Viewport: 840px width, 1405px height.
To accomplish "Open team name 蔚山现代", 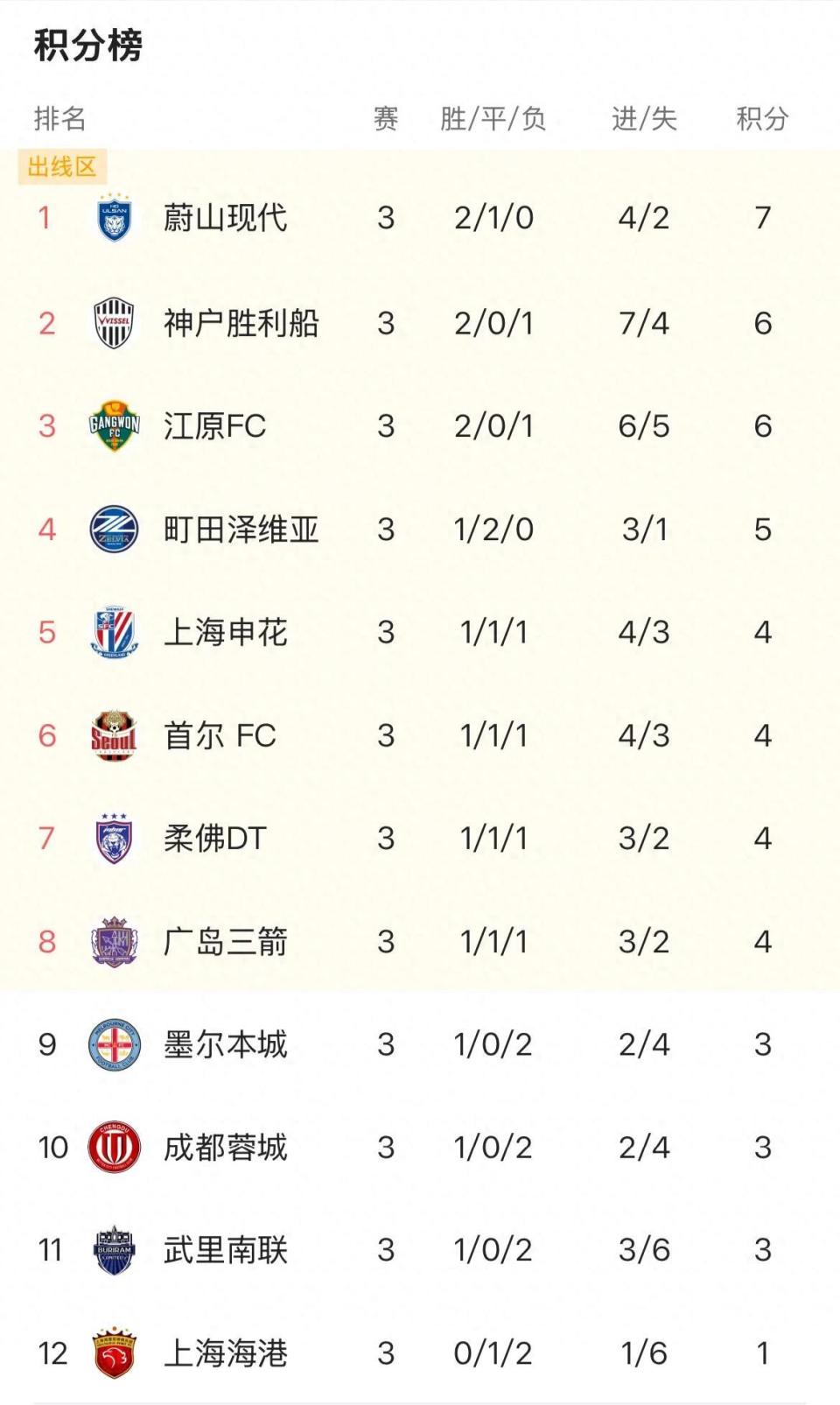I will [x=225, y=218].
